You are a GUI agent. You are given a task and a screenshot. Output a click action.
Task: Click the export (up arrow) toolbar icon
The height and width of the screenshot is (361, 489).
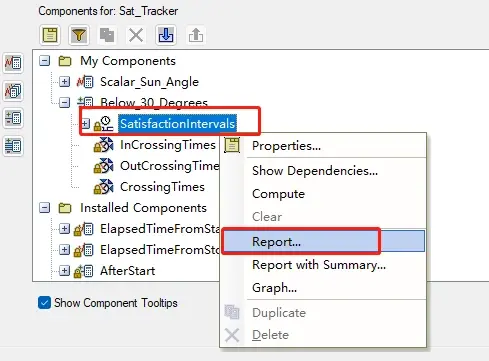[x=196, y=35]
